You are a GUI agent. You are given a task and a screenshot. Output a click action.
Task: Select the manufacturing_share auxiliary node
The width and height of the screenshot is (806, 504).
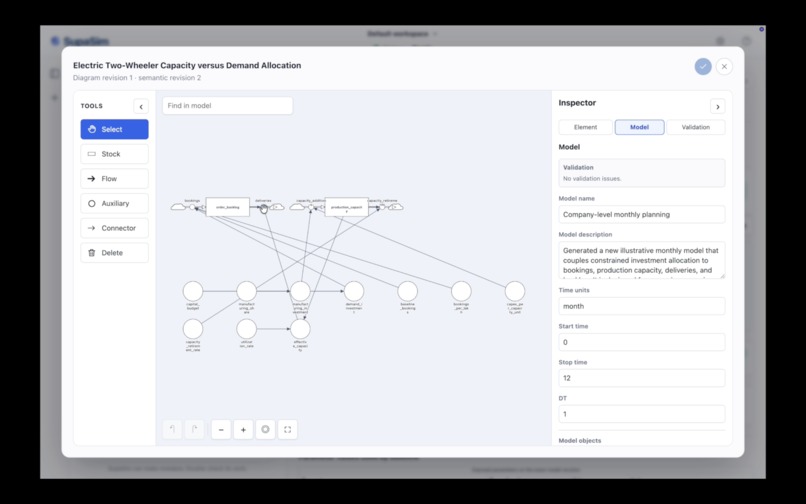247,291
